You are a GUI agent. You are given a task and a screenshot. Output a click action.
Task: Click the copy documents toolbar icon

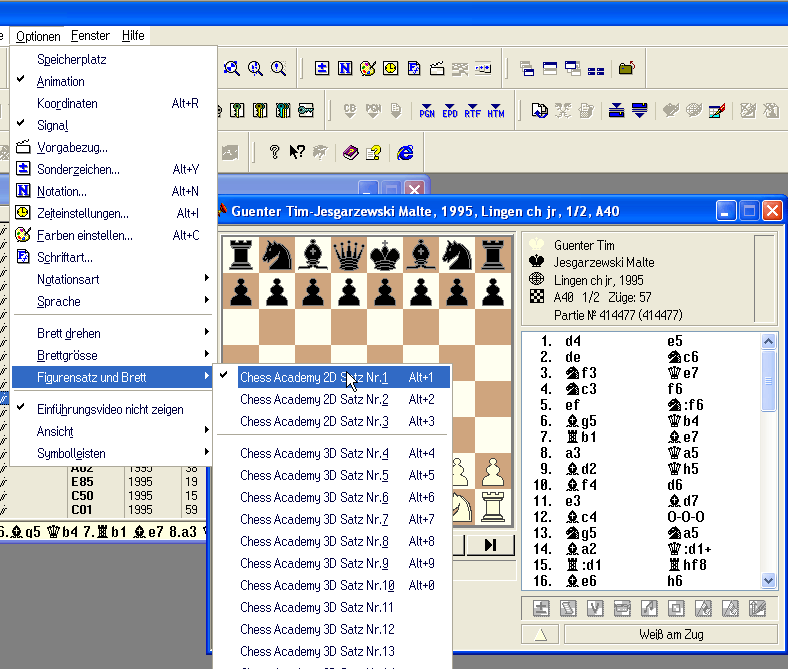(x=540, y=111)
